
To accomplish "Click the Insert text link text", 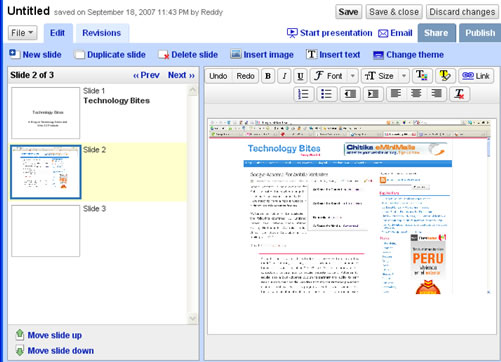I will click(x=340, y=55).
